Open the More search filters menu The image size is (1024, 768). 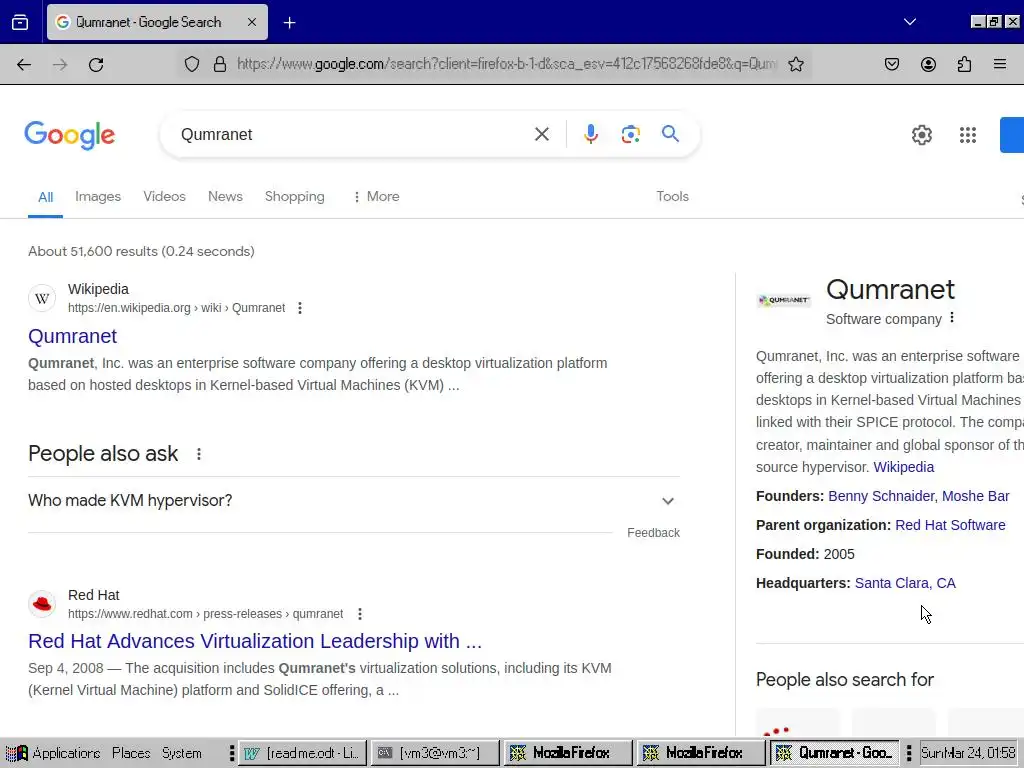click(376, 197)
